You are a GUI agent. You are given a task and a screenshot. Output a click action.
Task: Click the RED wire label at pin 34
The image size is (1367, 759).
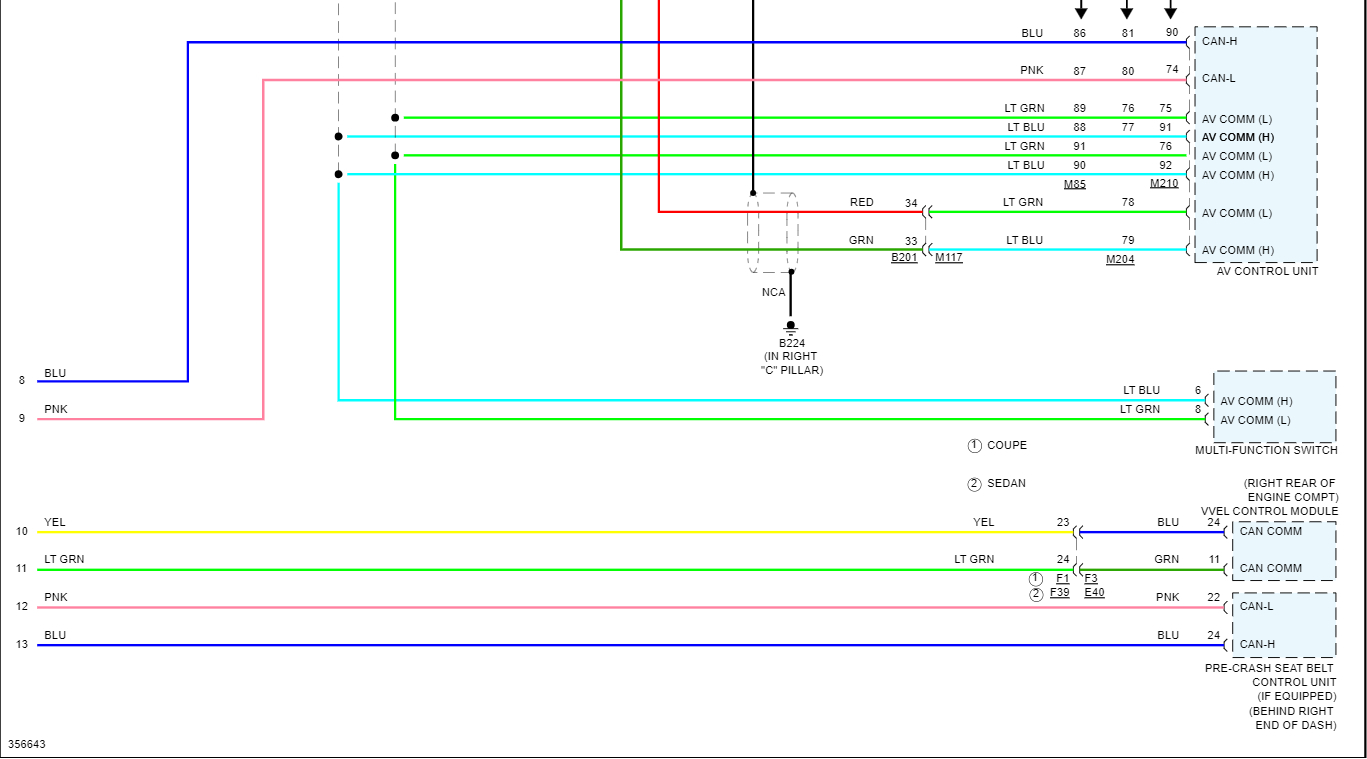[x=862, y=203]
